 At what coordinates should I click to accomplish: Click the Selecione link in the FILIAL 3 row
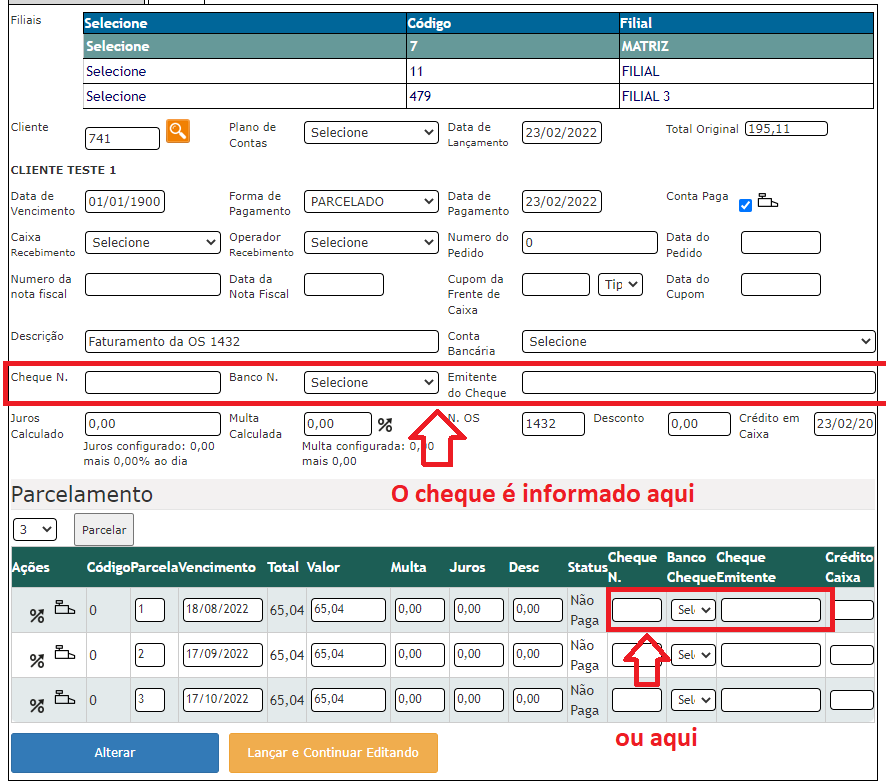[x=116, y=96]
